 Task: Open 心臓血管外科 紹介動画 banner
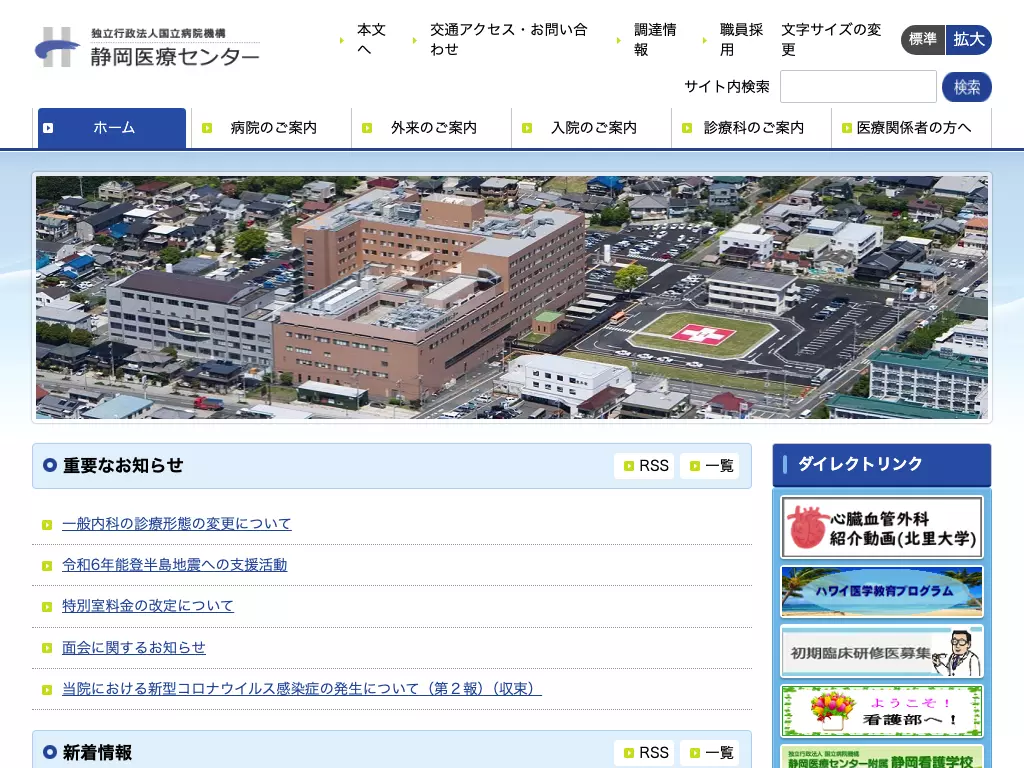pyautogui.click(x=882, y=527)
